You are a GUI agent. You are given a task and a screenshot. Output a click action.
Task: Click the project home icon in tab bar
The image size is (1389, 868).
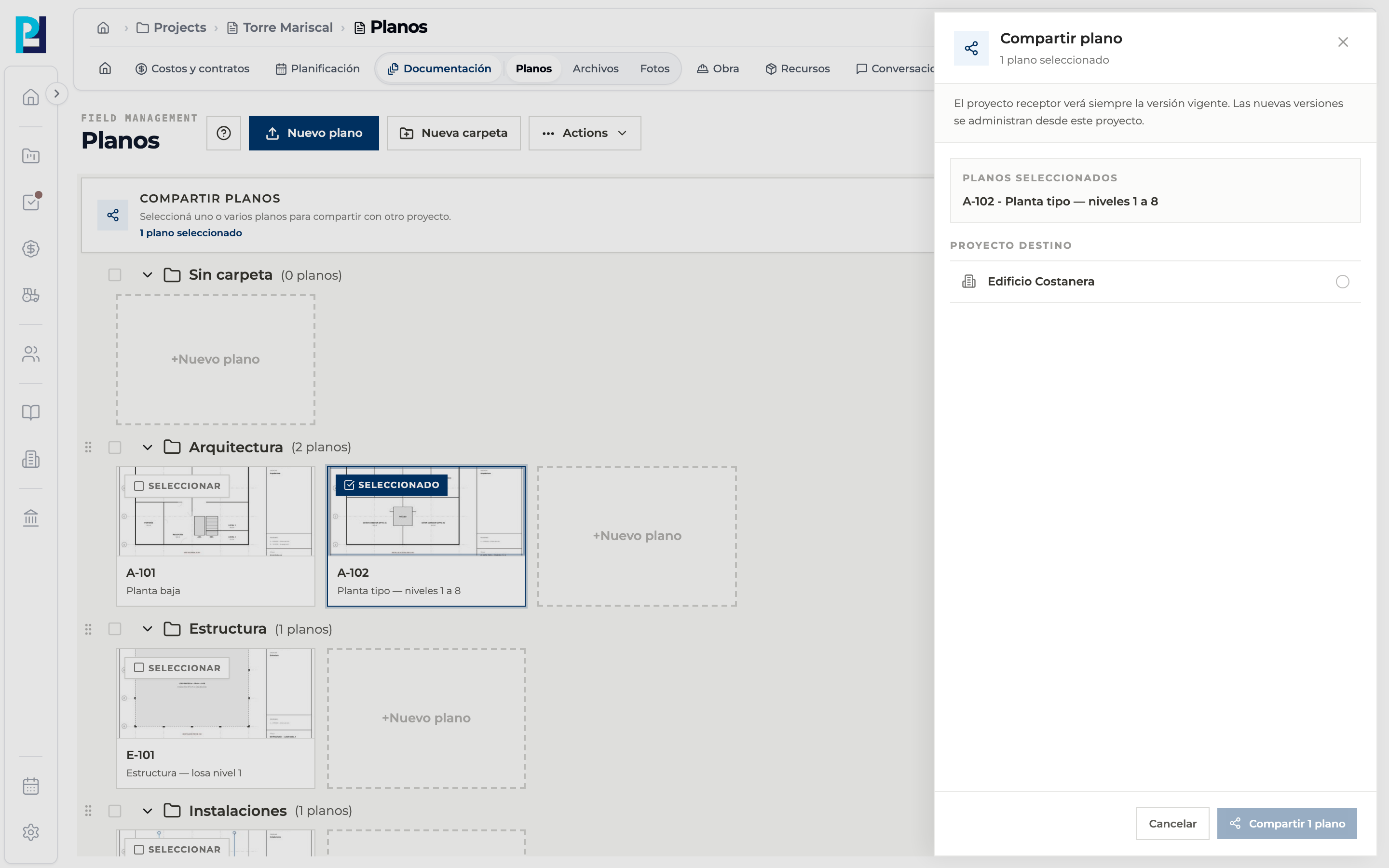[x=105, y=69]
